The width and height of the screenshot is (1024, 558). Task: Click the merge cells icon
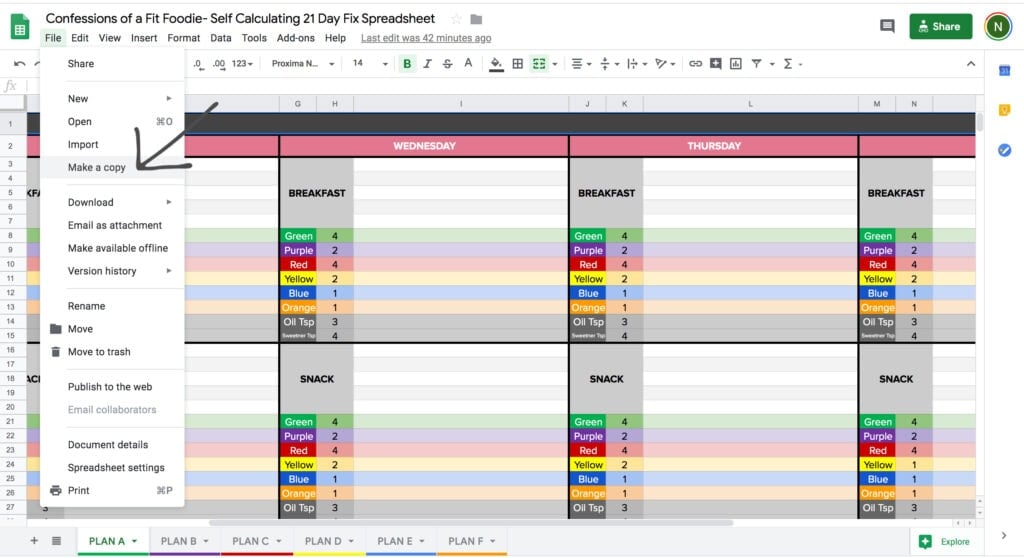[x=539, y=63]
